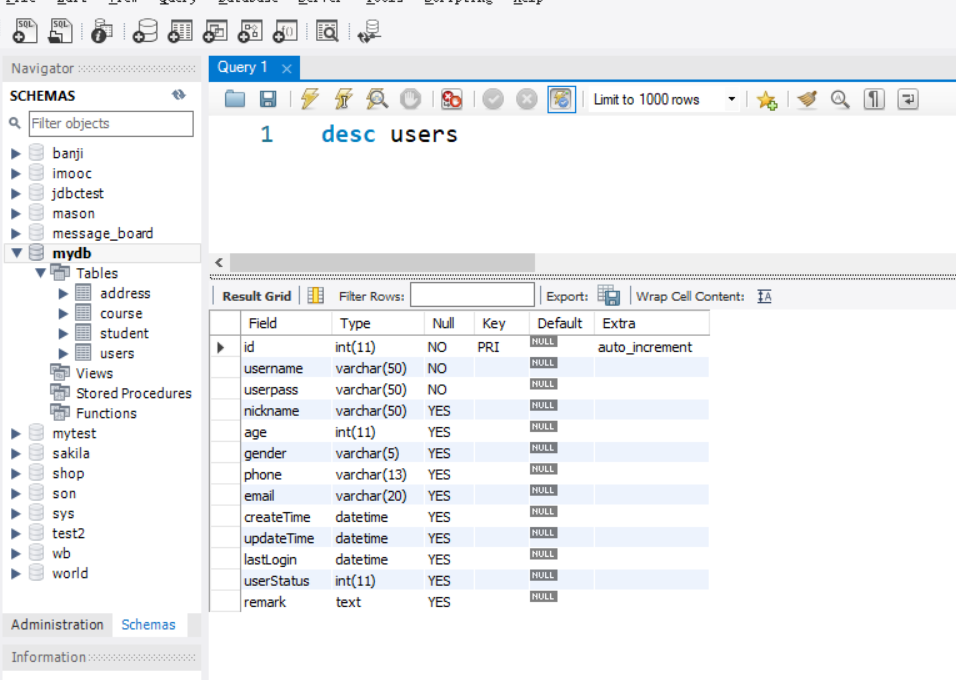Click the Beautify query broom icon
956x680 pixels.
coord(807,99)
